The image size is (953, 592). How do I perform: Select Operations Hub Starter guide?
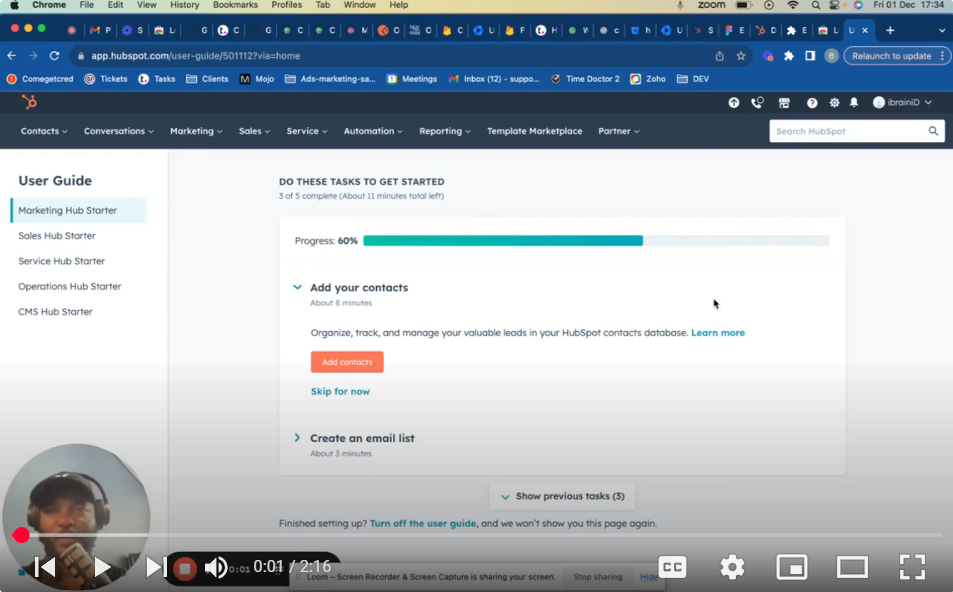(x=69, y=286)
